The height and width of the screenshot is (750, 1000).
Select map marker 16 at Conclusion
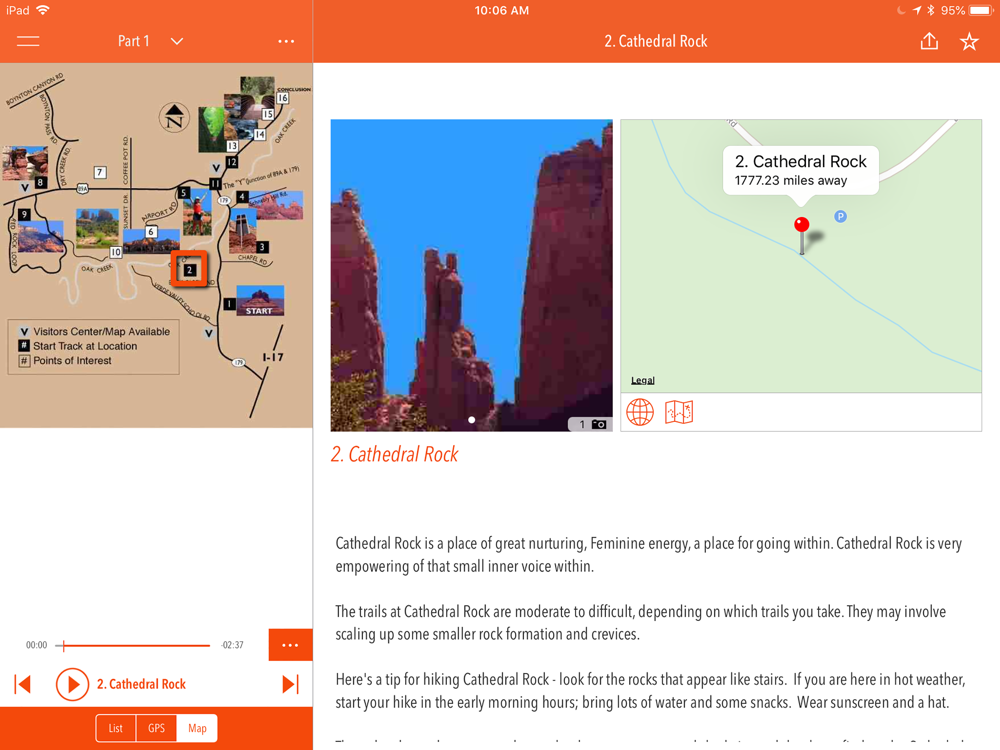[x=283, y=98]
